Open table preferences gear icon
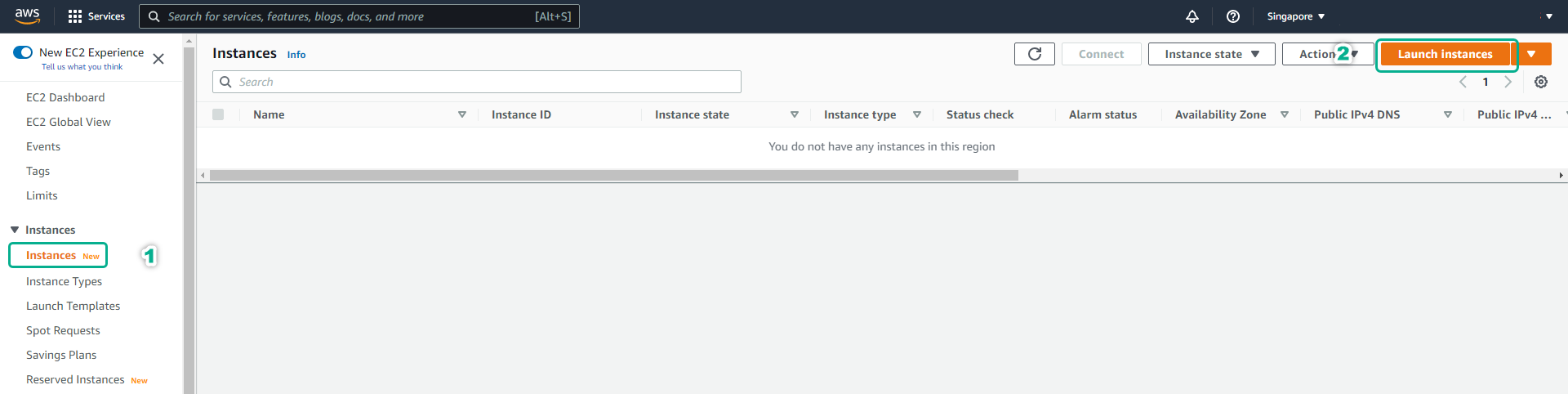 point(1541,82)
